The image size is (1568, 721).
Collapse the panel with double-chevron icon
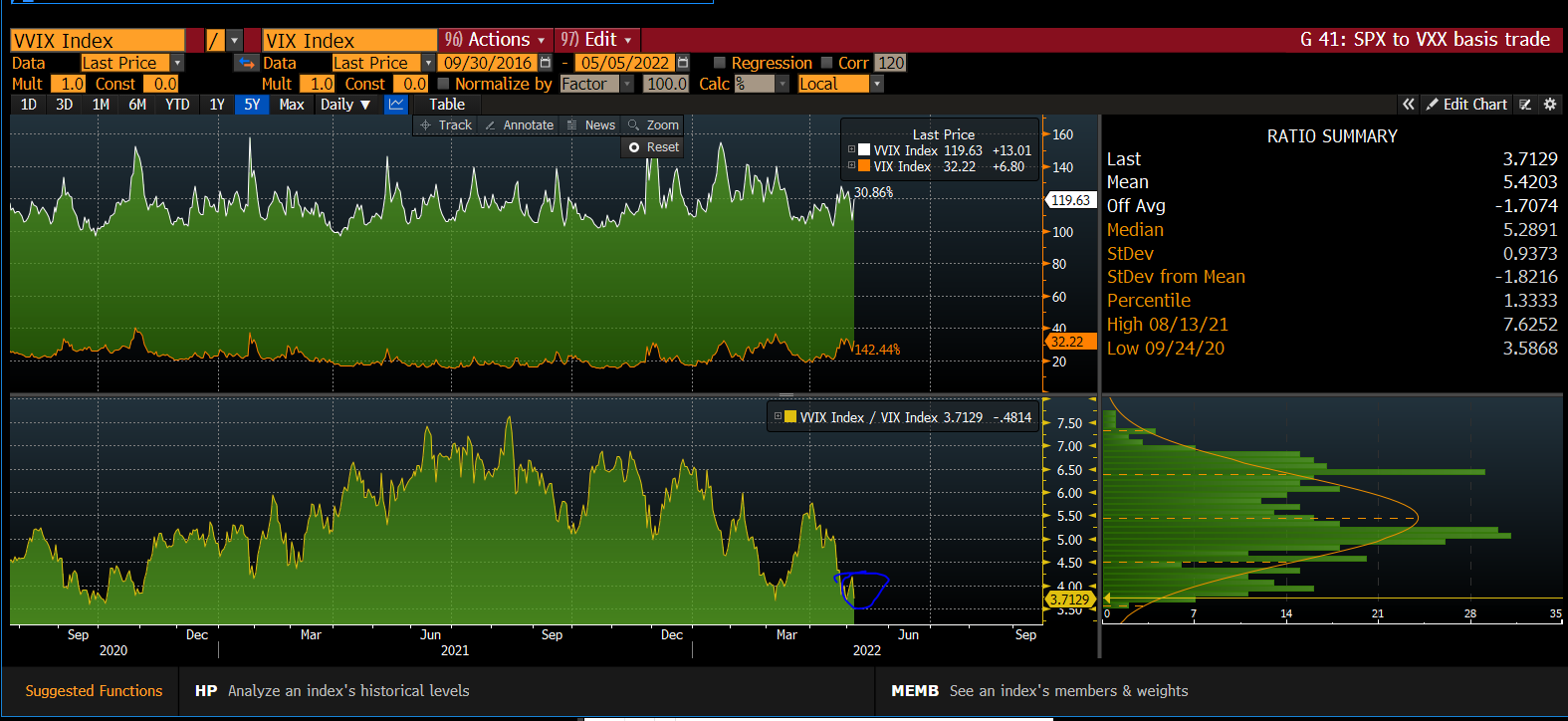(1408, 105)
